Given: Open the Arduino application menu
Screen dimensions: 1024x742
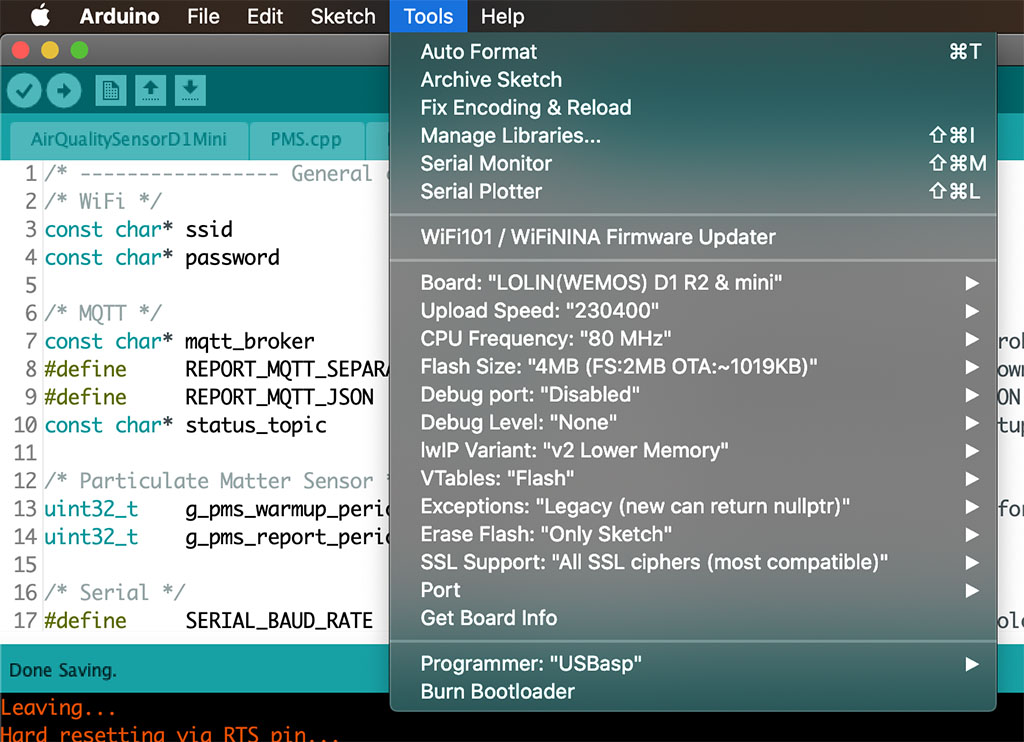Looking at the screenshot, I should [119, 16].
